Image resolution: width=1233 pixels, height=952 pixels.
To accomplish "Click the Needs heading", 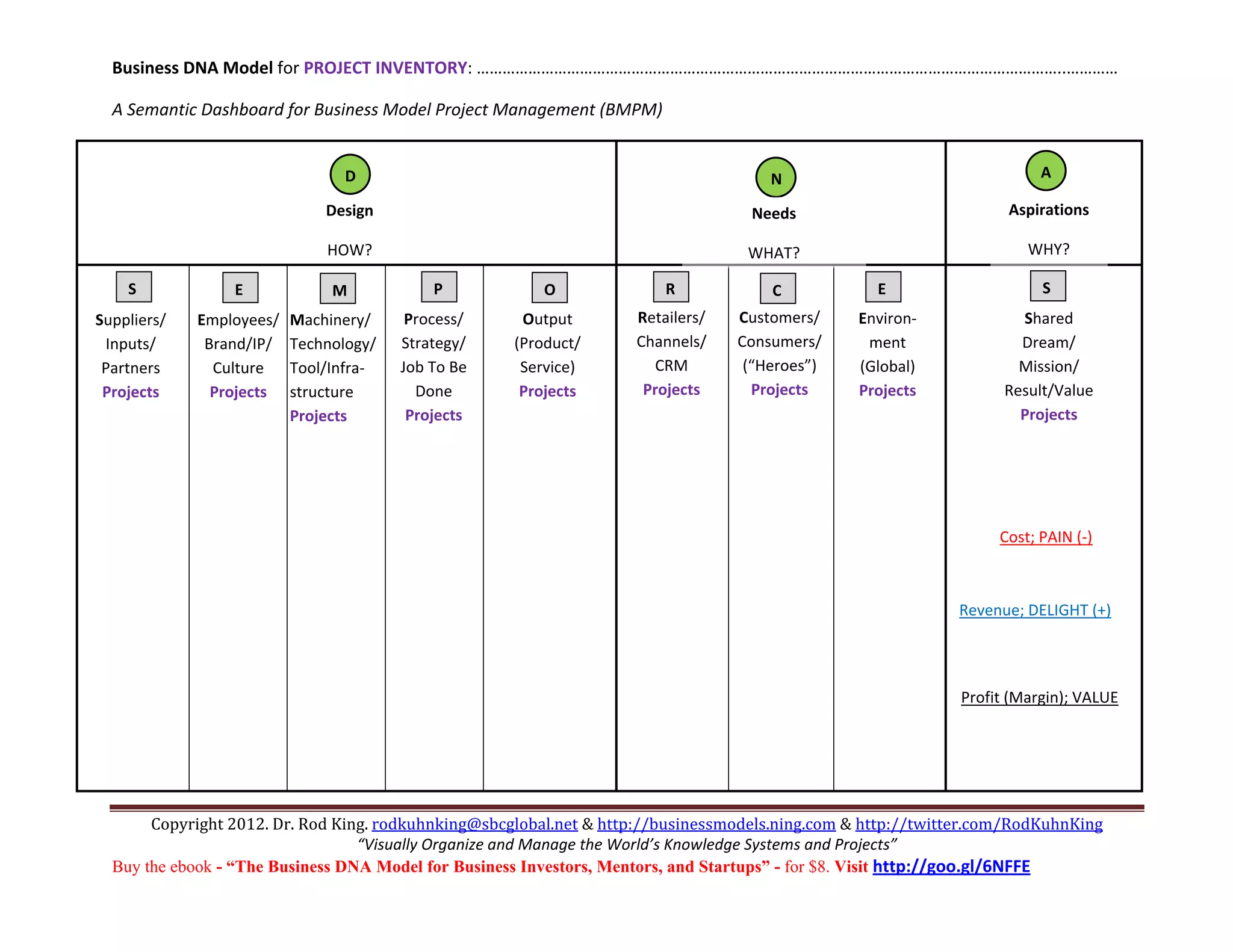I will tap(774, 214).
